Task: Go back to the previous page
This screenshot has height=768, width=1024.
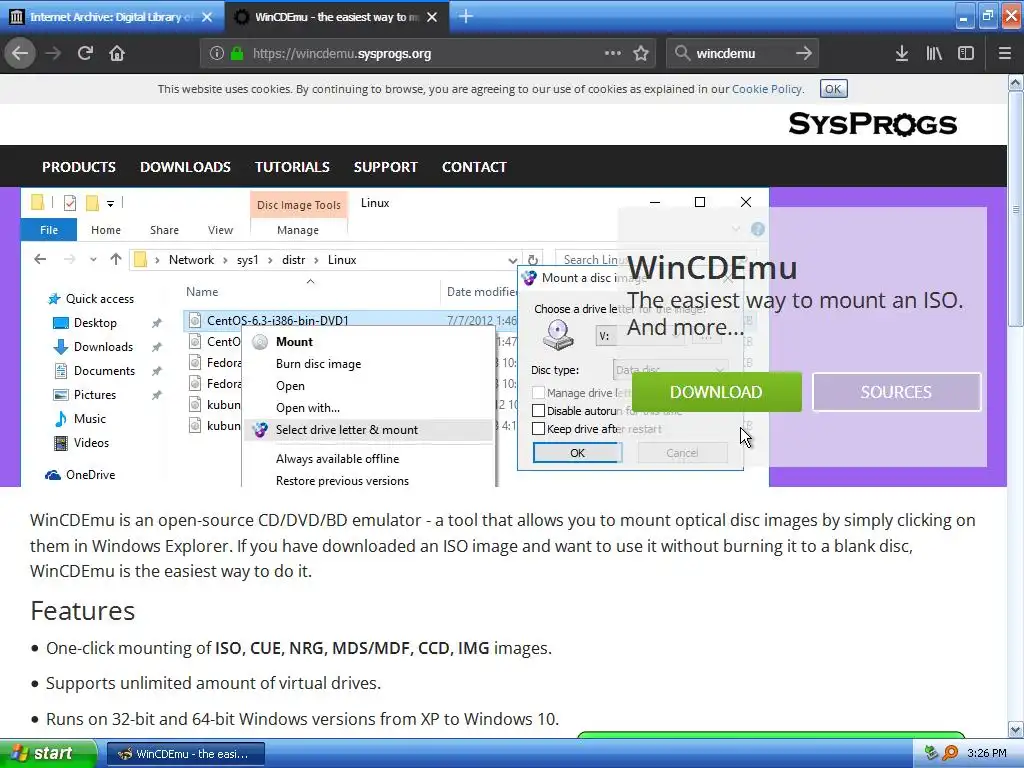Action: (x=20, y=54)
